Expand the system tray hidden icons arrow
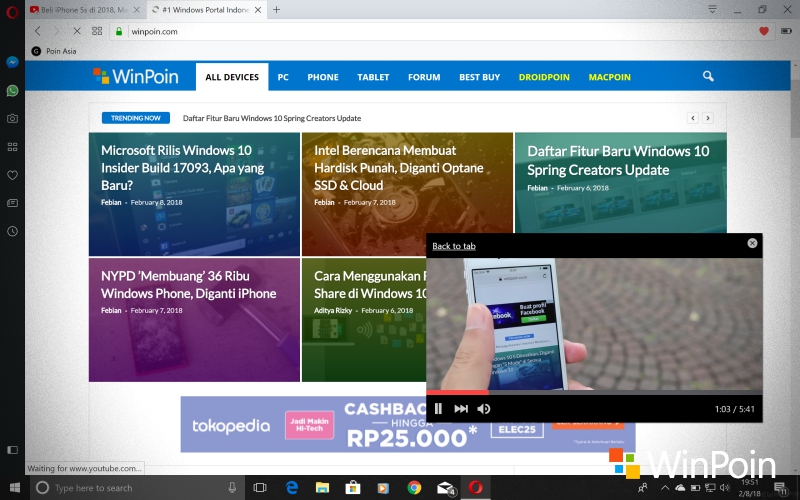This screenshot has width=800, height=500. coord(660,488)
